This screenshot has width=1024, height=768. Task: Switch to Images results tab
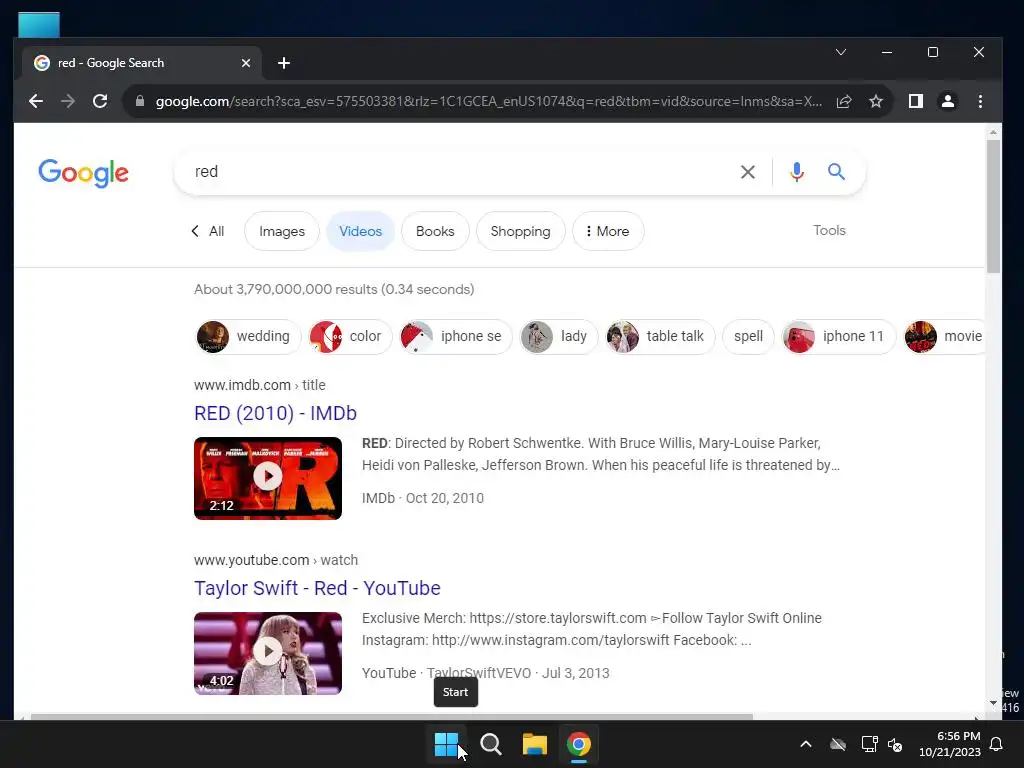pyautogui.click(x=281, y=231)
